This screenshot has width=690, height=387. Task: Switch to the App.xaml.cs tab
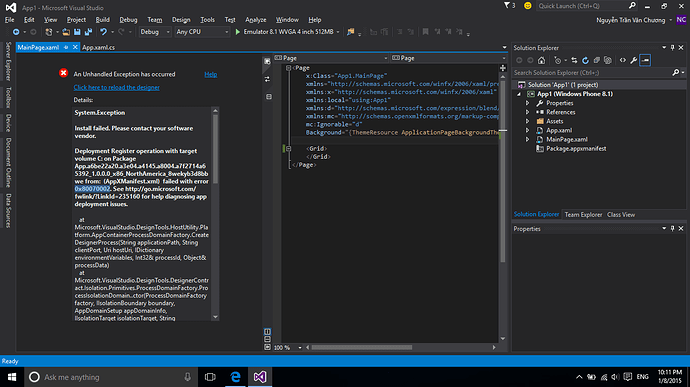point(99,47)
